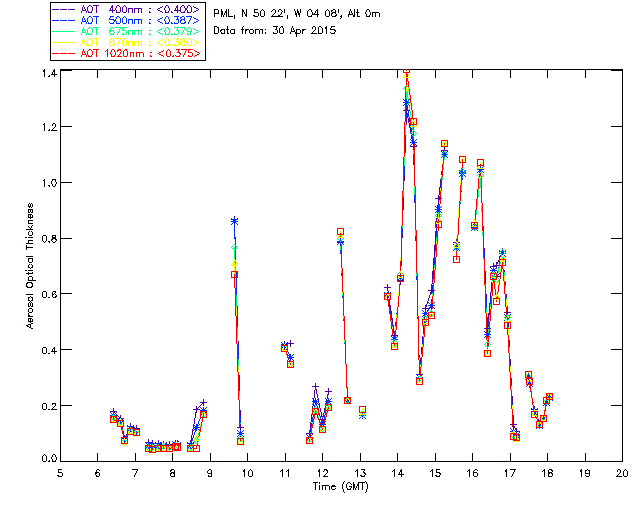Screen dimensions: 640x512
Task: Click the hour 18 x-axis label
Action: click(547, 473)
